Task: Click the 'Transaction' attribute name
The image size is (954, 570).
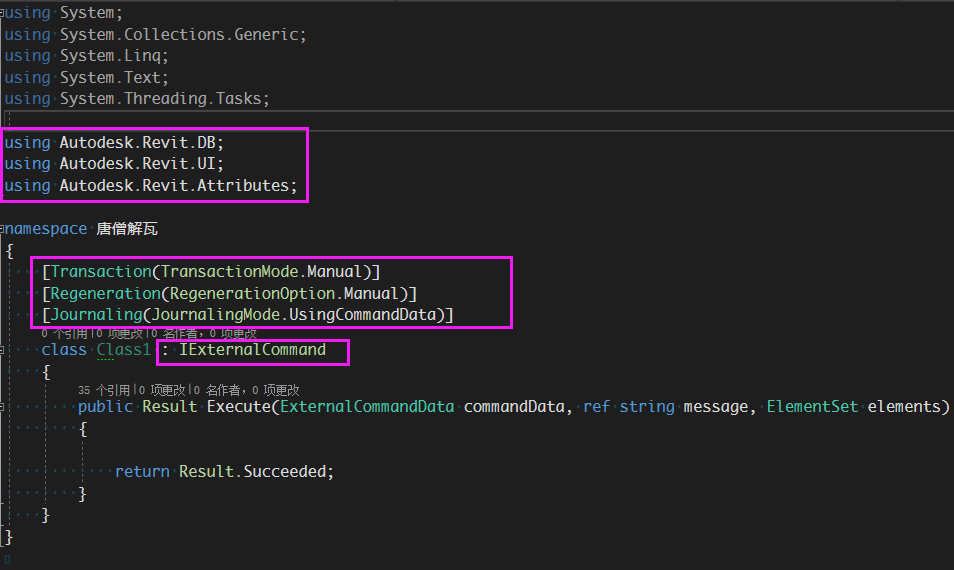Action: [101, 271]
